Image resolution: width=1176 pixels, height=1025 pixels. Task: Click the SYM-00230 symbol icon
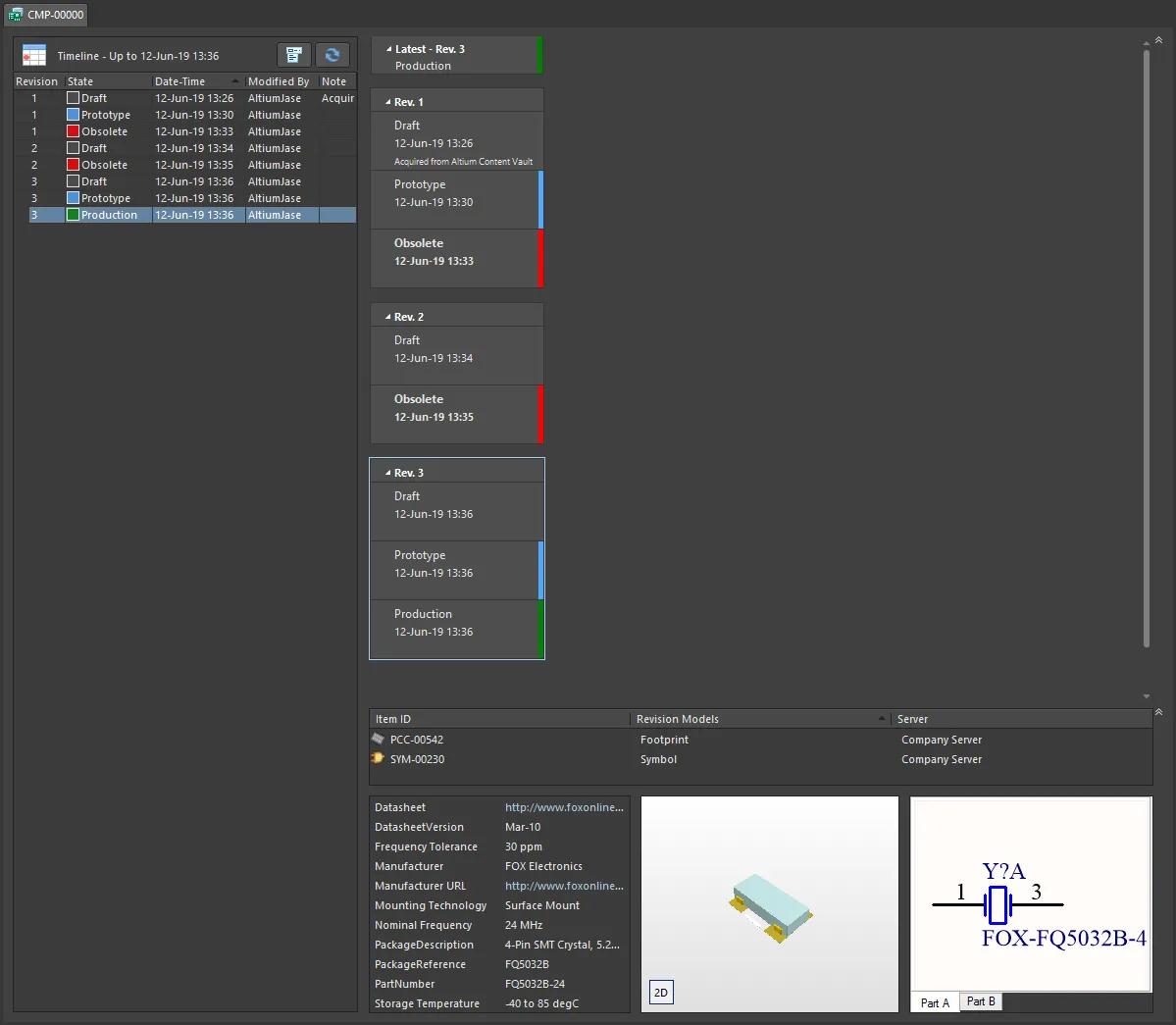[379, 758]
